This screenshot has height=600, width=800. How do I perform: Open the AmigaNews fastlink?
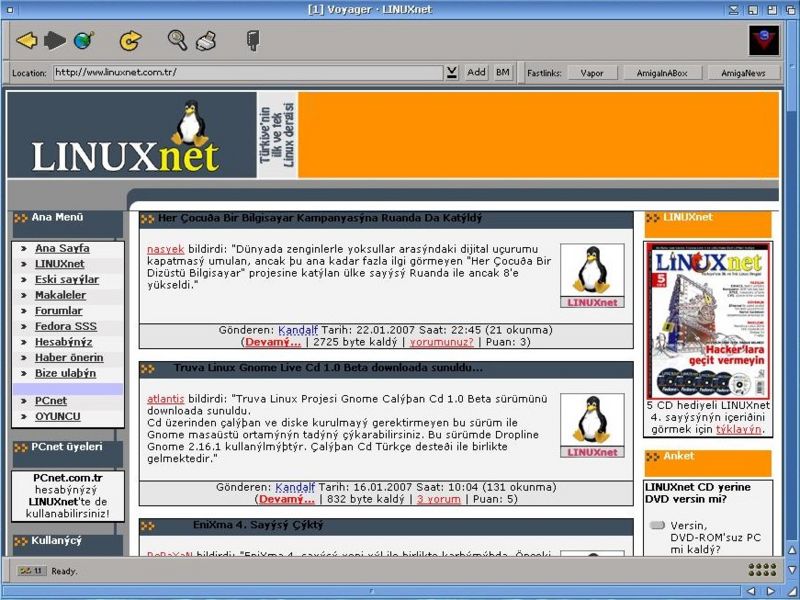tap(743, 73)
